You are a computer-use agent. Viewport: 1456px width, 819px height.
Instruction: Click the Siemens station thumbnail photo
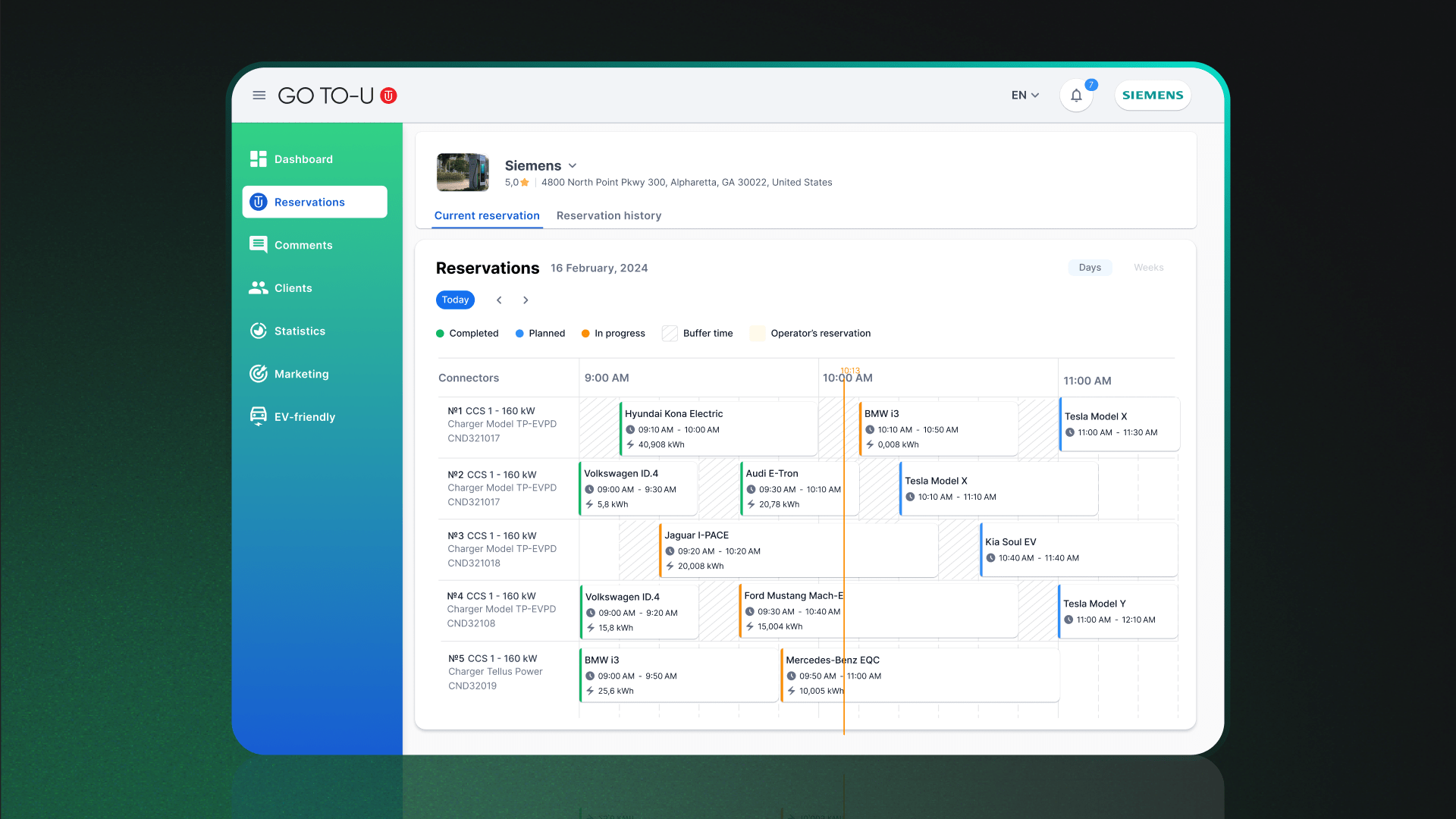tap(463, 172)
